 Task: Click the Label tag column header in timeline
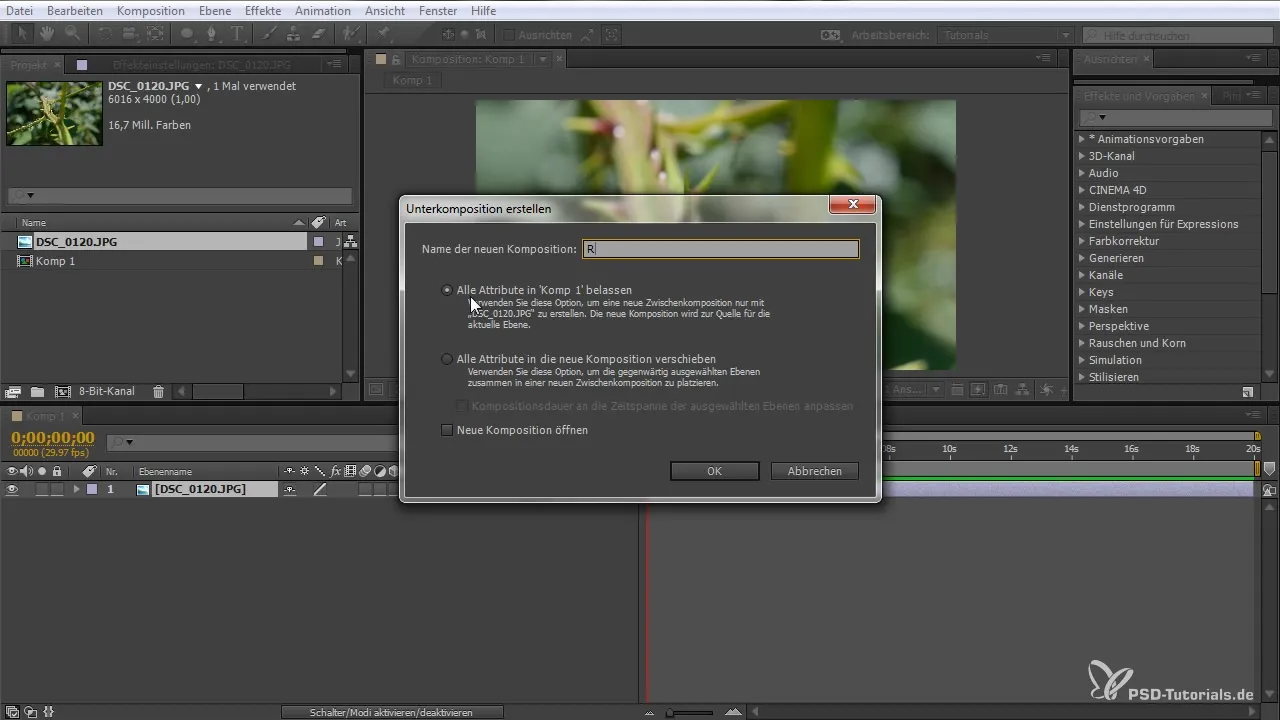click(89, 471)
